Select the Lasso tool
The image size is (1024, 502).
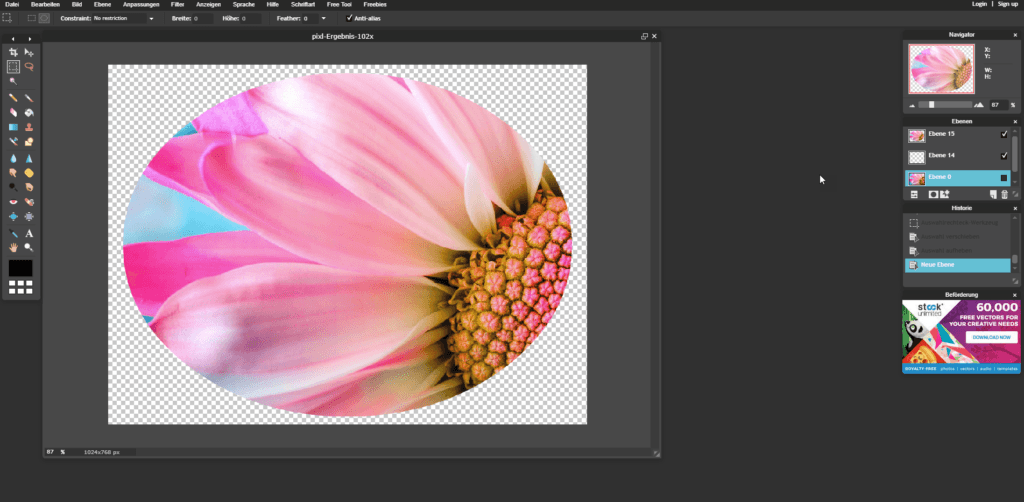pos(29,67)
